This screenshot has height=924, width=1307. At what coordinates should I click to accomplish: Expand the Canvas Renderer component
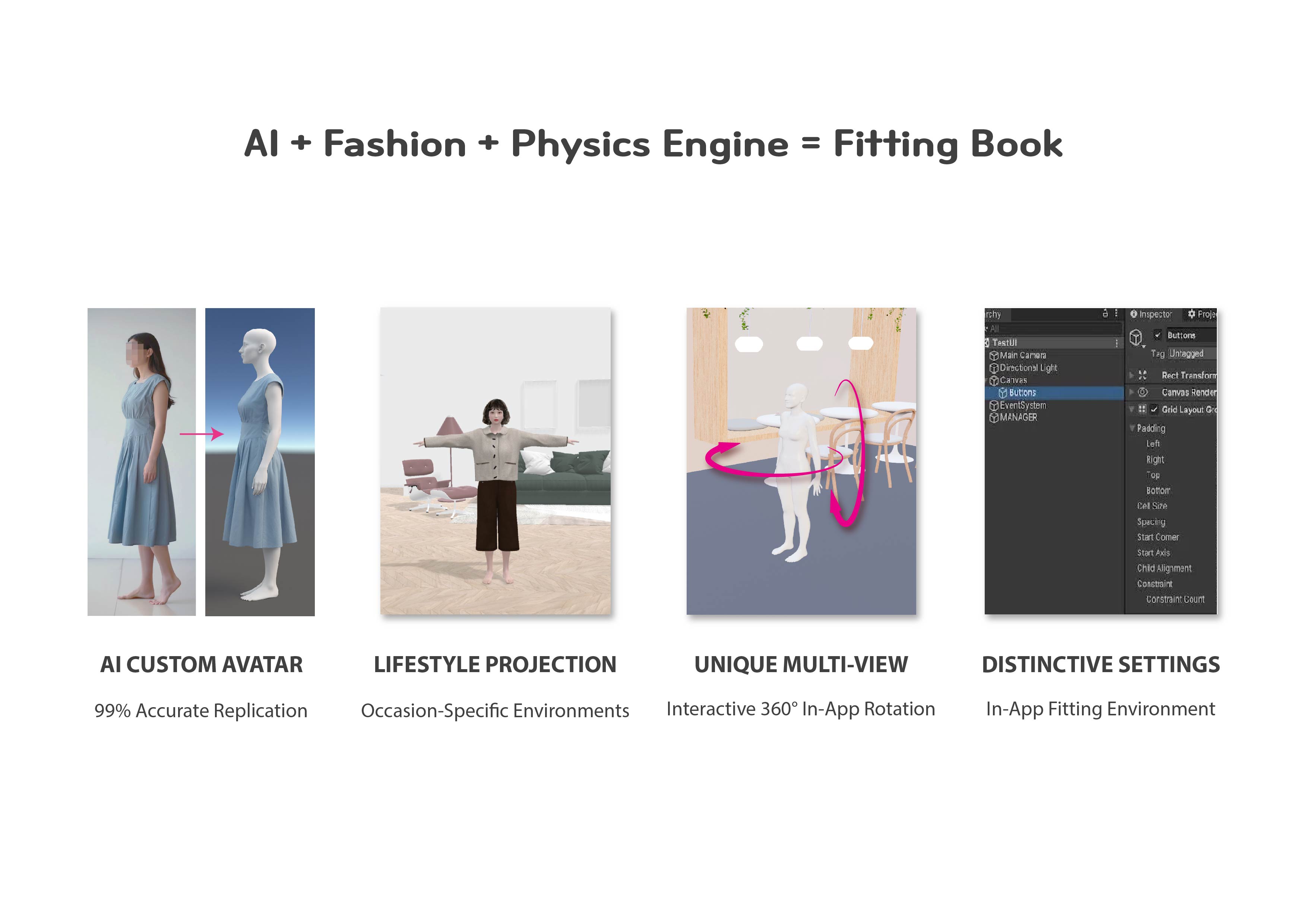click(x=1132, y=392)
